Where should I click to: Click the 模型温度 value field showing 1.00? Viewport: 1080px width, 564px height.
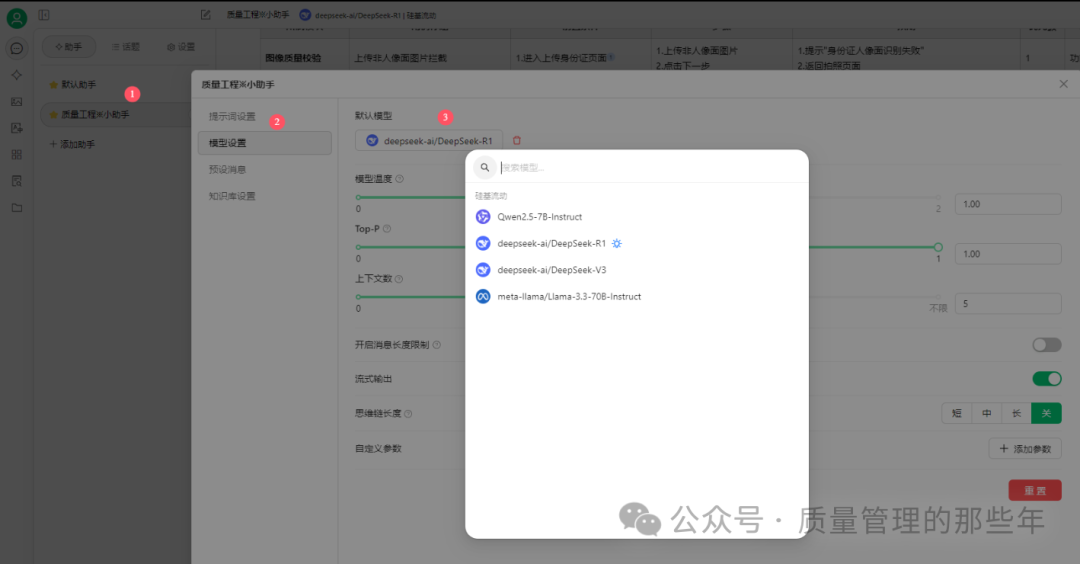pyautogui.click(x=1008, y=205)
